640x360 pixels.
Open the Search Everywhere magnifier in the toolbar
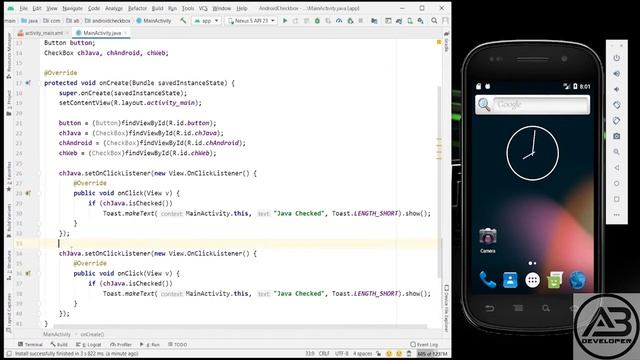click(x=434, y=20)
